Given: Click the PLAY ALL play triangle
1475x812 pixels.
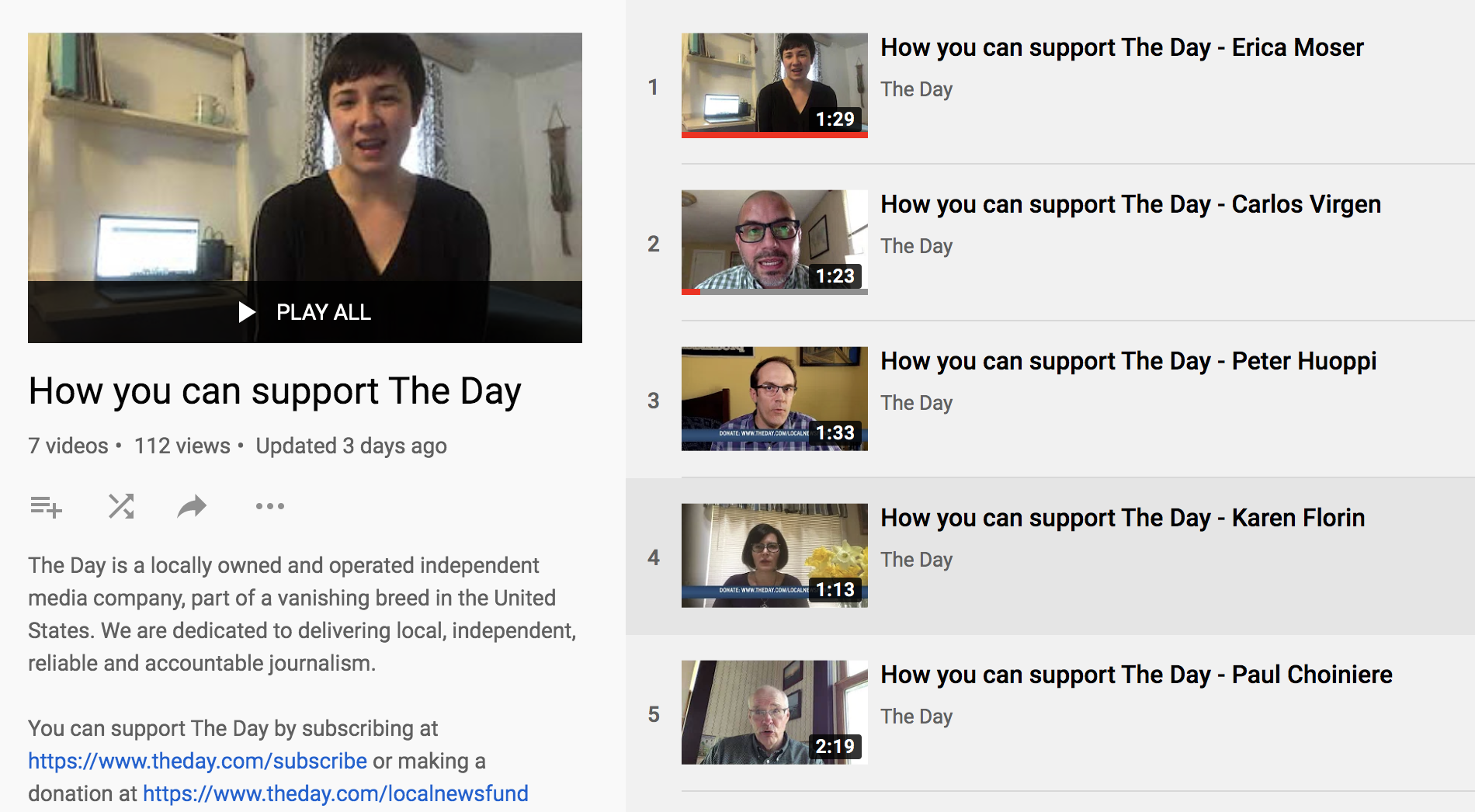Looking at the screenshot, I should (247, 312).
